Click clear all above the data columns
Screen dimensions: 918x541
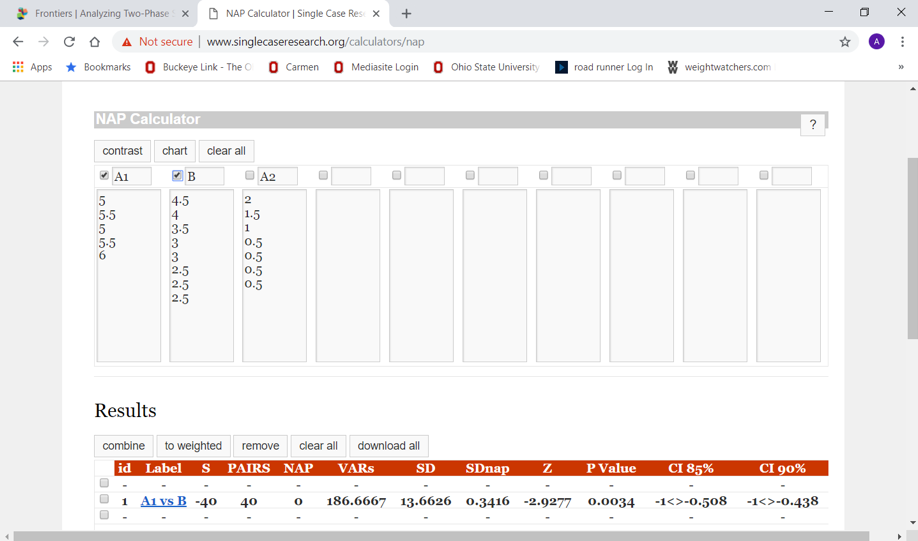(226, 151)
